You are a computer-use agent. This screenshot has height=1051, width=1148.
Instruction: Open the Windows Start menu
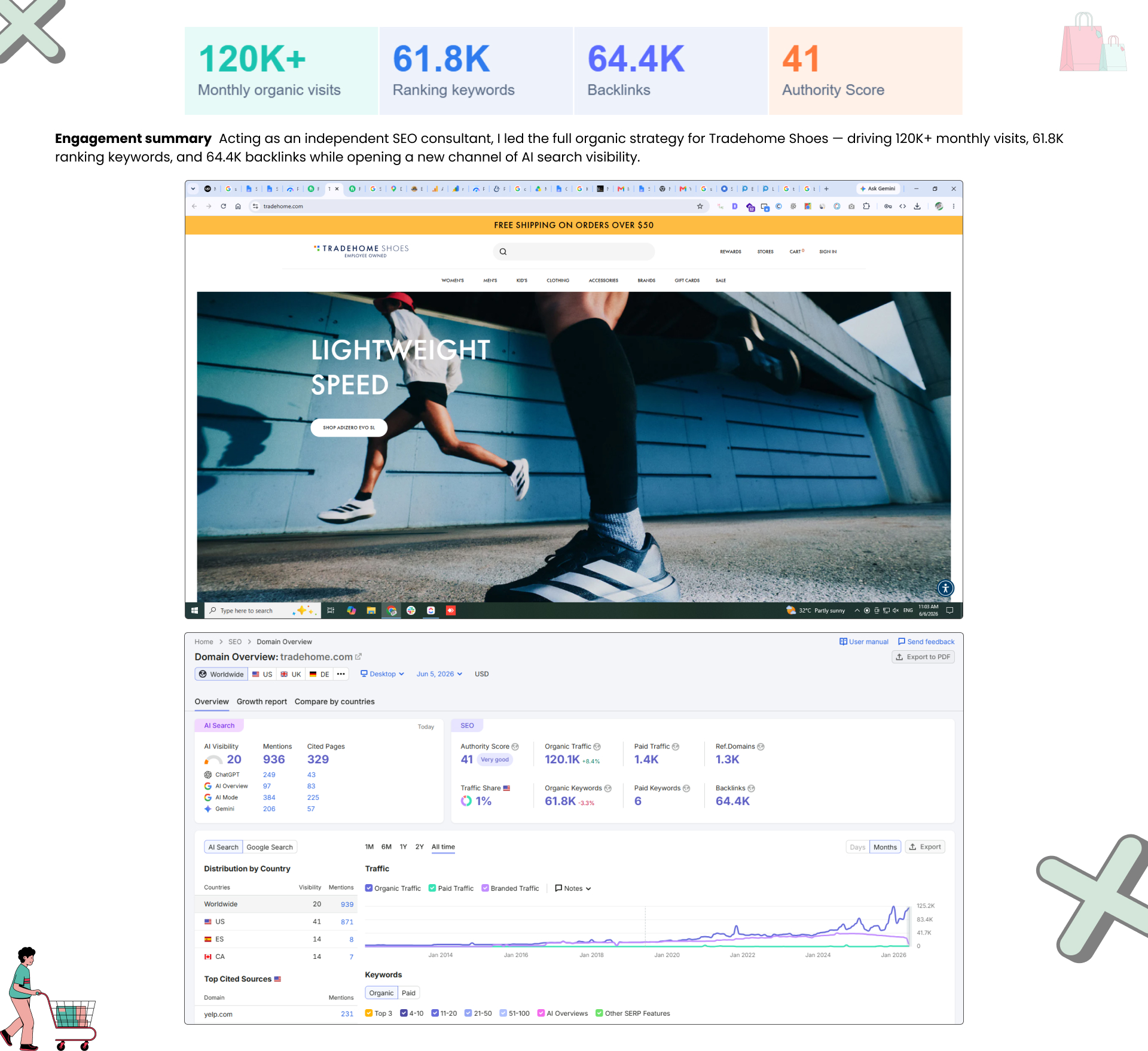click(194, 611)
